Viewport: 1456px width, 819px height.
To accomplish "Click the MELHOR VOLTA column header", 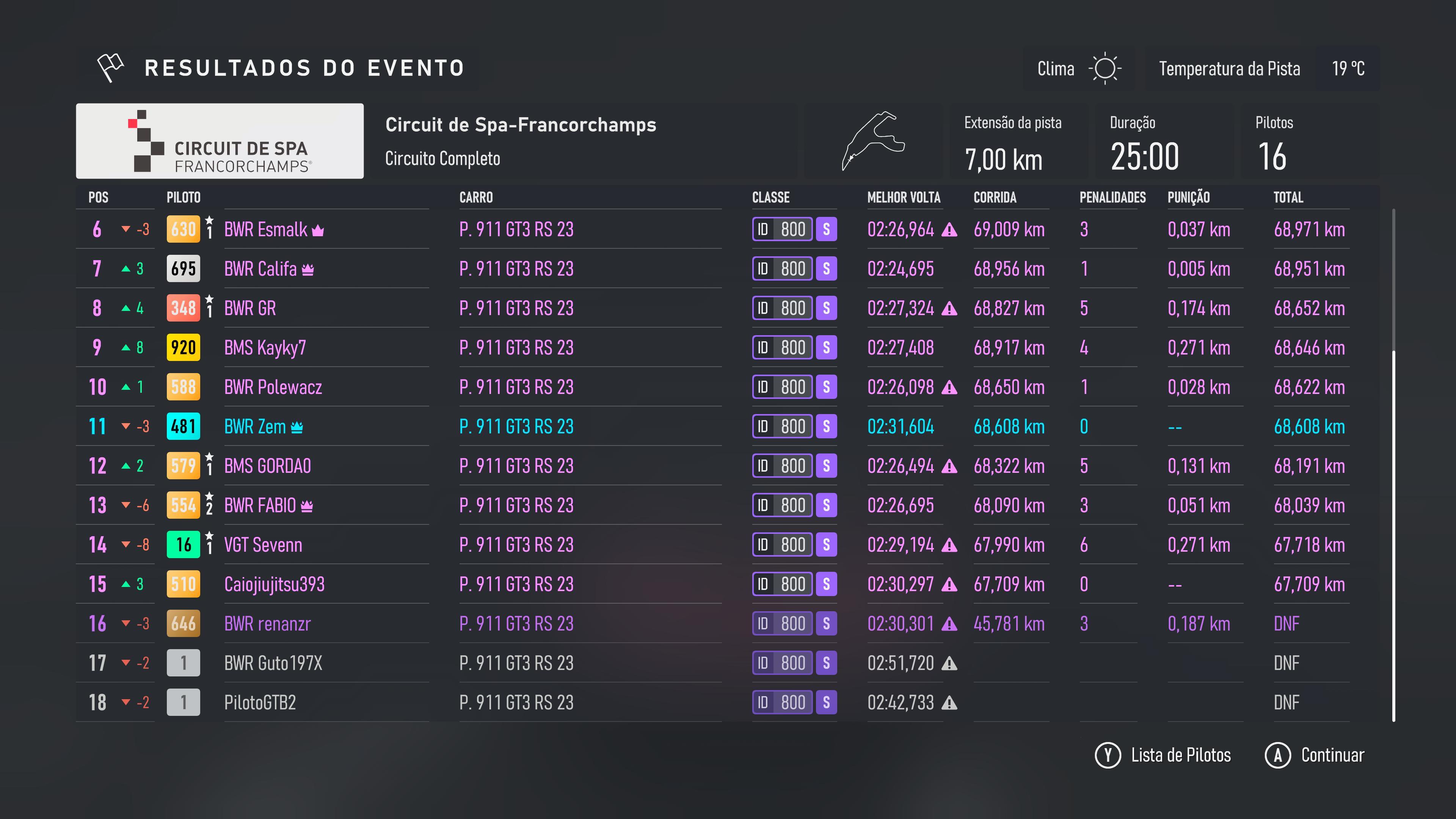I will tap(903, 197).
